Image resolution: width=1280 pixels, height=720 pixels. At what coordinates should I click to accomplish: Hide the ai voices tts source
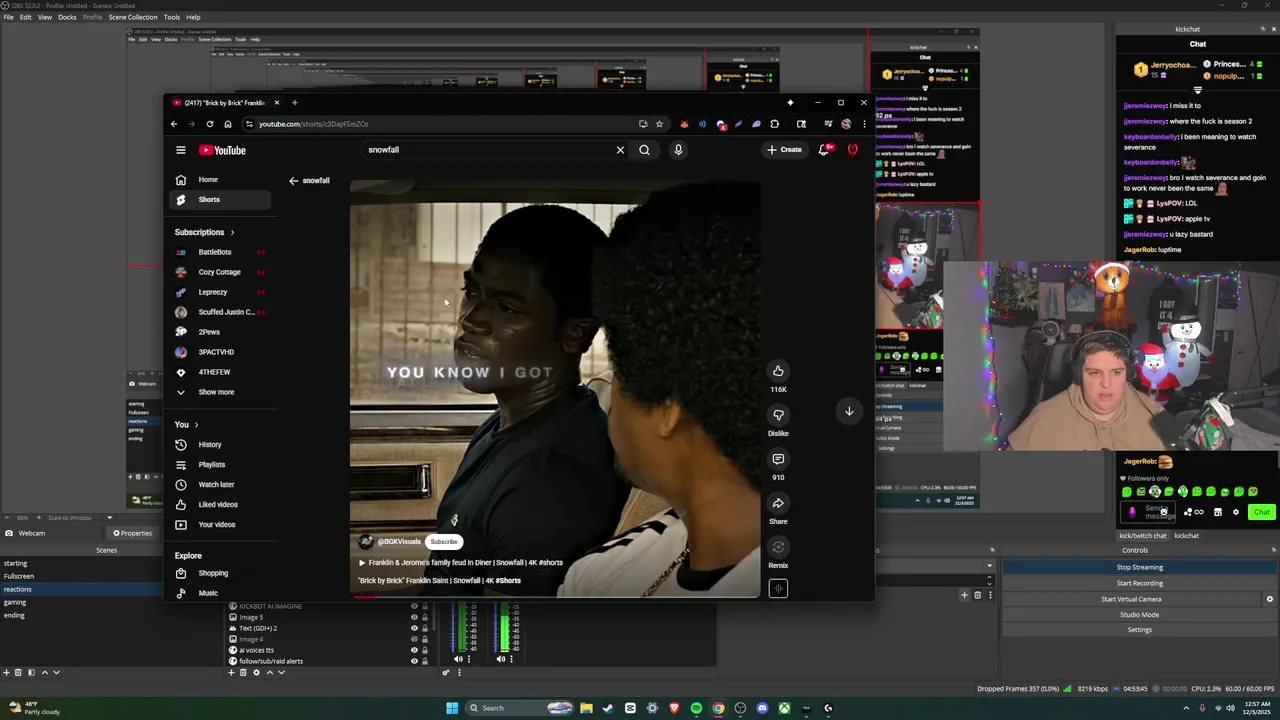point(414,650)
